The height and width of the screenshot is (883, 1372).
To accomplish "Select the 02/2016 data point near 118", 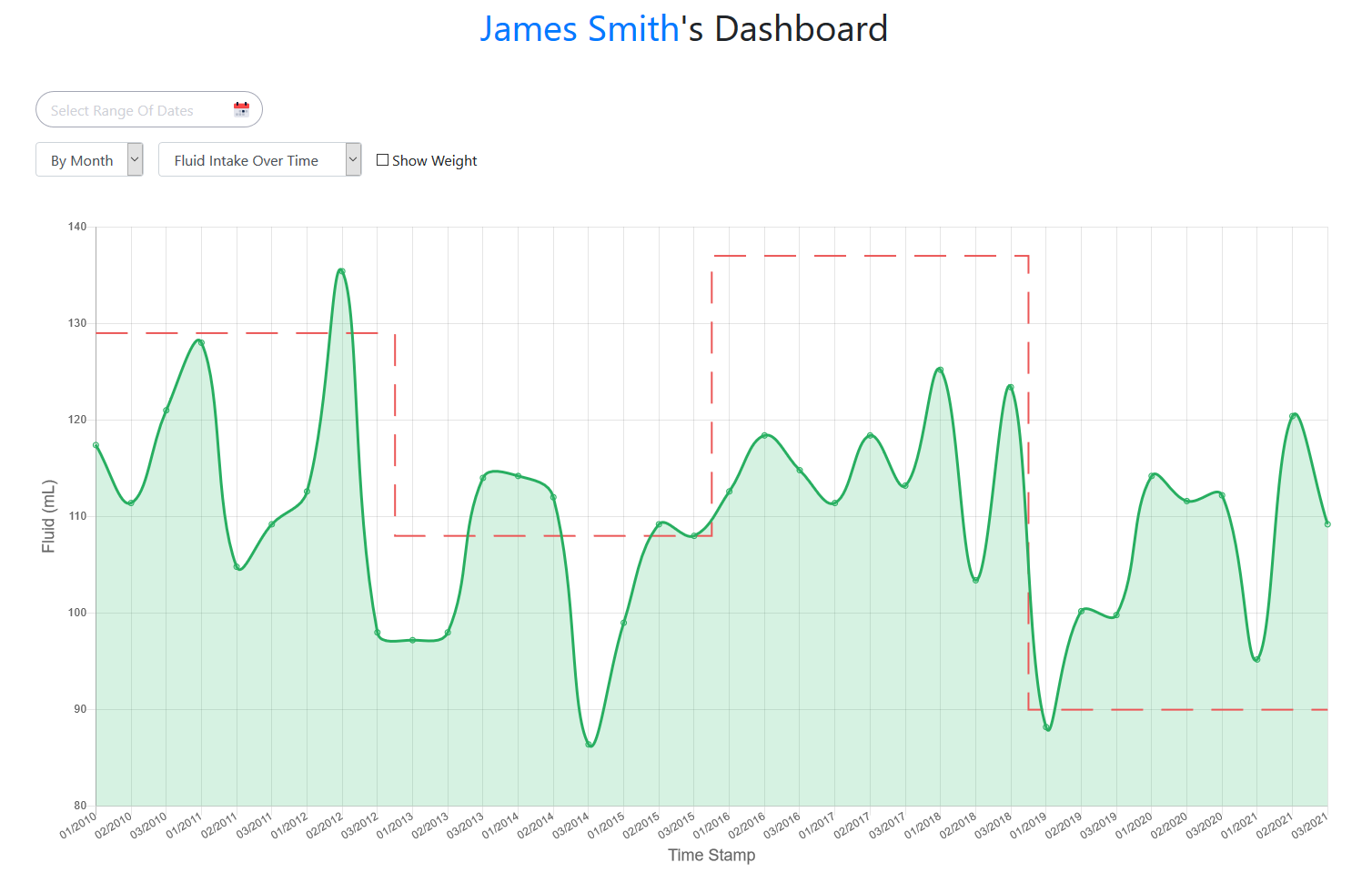I will [x=764, y=435].
